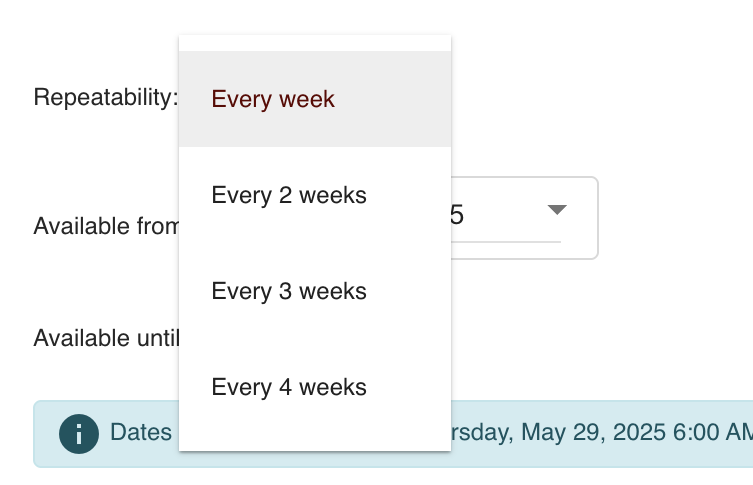Click the "Repeatability:" label
The height and width of the screenshot is (485, 753).
point(106,97)
